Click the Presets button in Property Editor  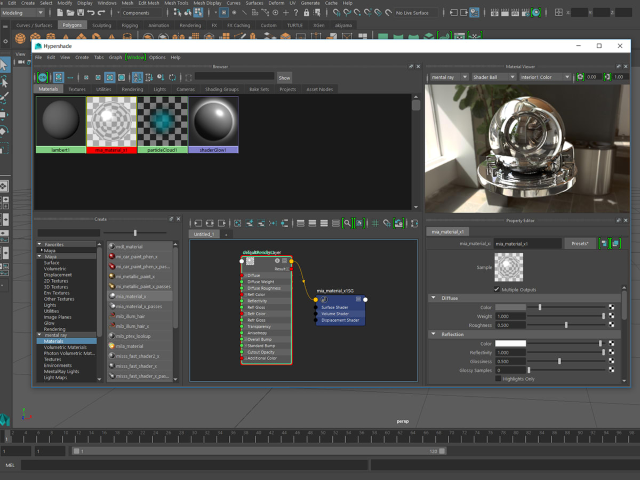[580, 244]
